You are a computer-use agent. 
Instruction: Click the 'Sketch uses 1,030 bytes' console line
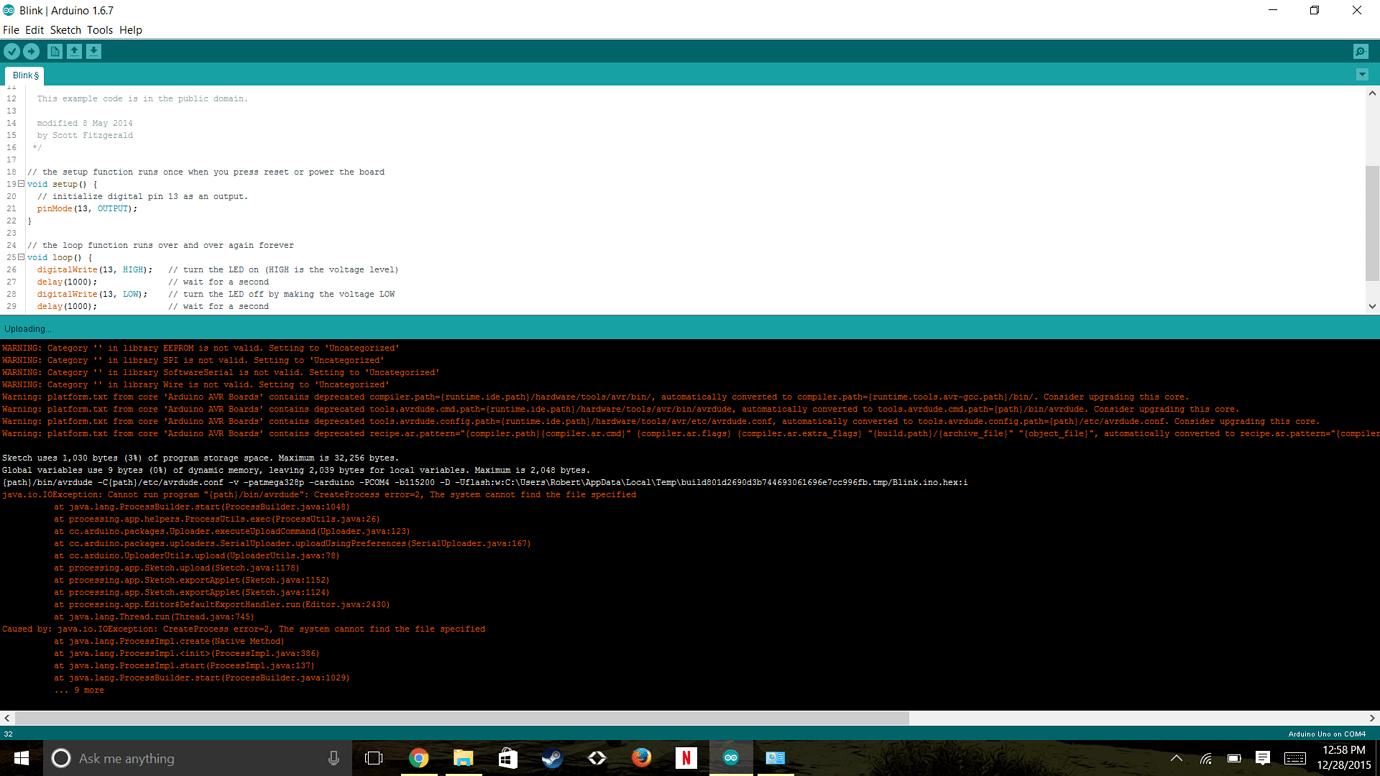[x=201, y=458]
